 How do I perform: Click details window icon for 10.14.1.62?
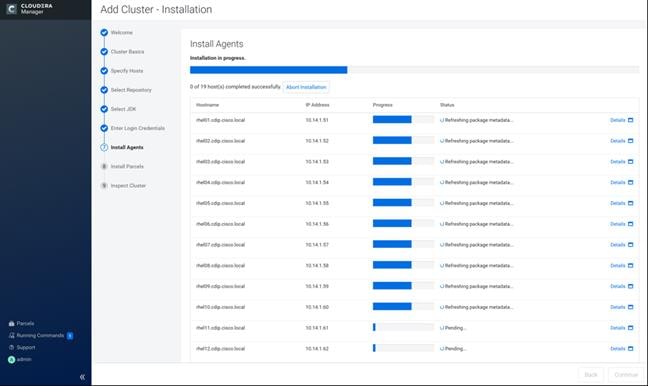[x=630, y=348]
